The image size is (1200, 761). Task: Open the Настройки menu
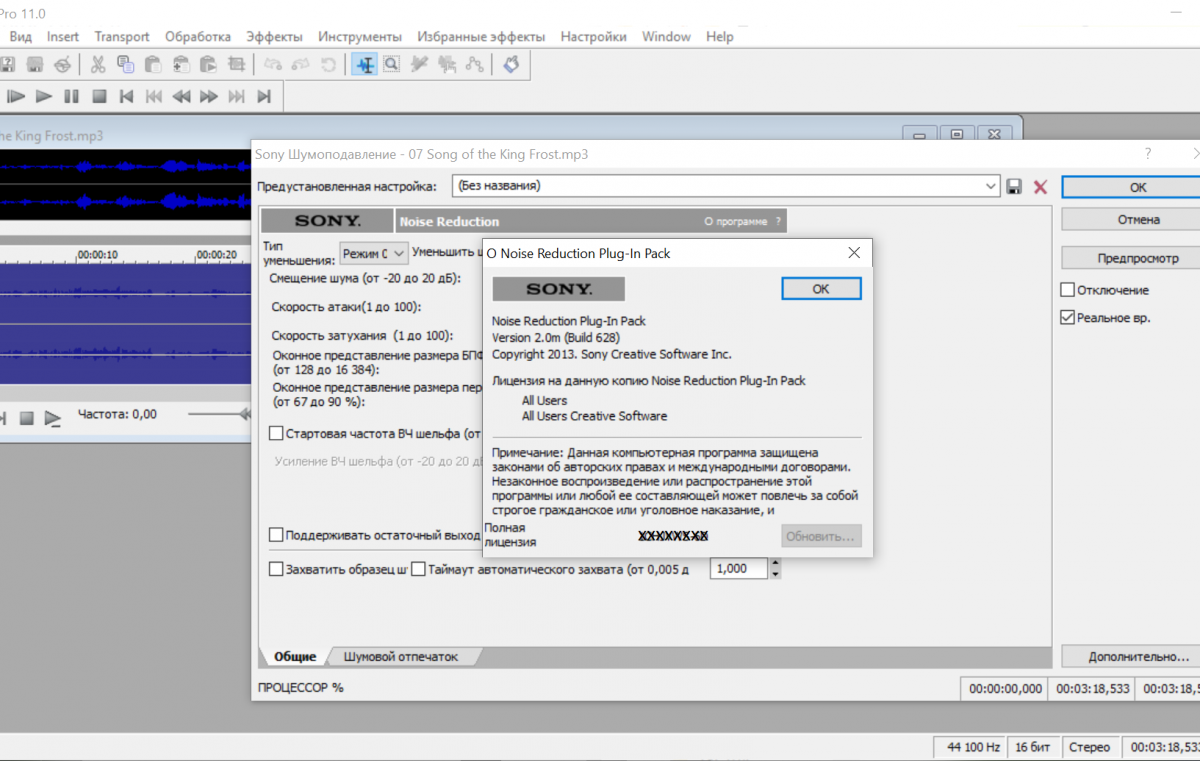coord(593,37)
